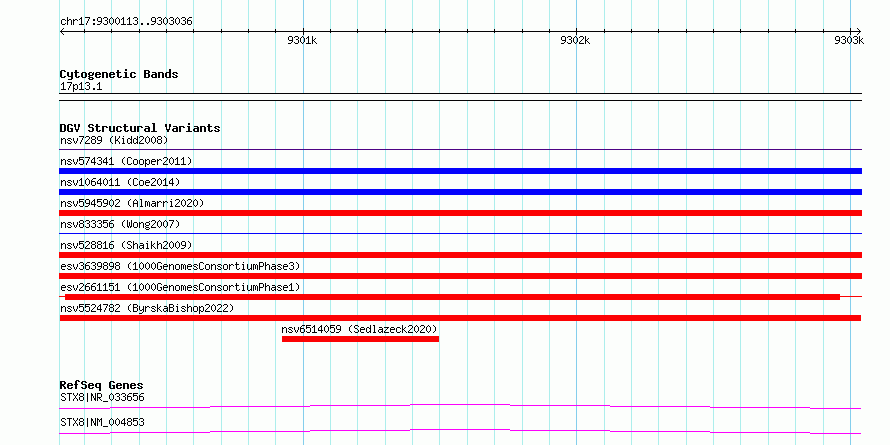Click the thin blue line under nsv833356
This screenshot has width=890, height=445.
tap(461, 233)
